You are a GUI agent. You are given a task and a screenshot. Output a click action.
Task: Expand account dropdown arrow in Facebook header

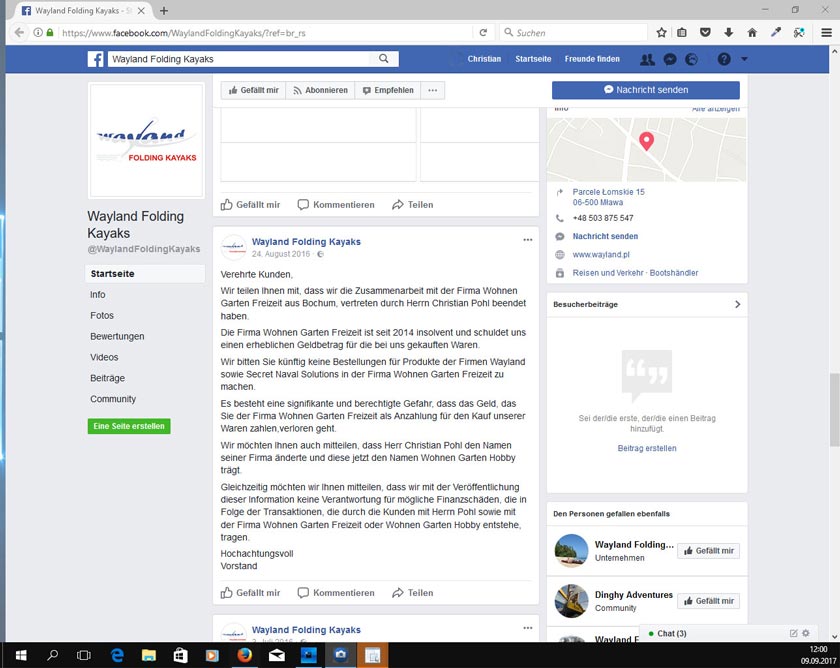coord(744,59)
